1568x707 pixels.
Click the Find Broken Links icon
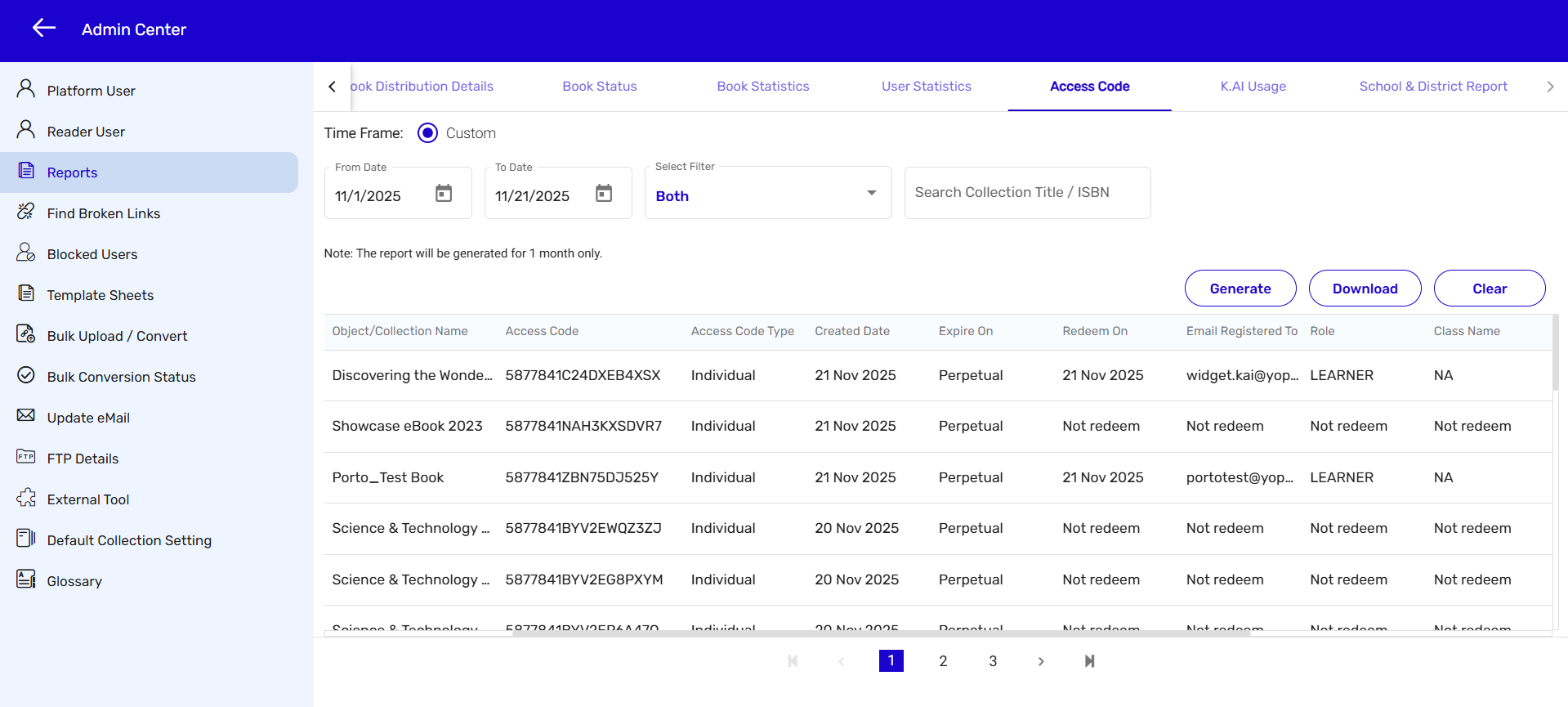pos(26,213)
